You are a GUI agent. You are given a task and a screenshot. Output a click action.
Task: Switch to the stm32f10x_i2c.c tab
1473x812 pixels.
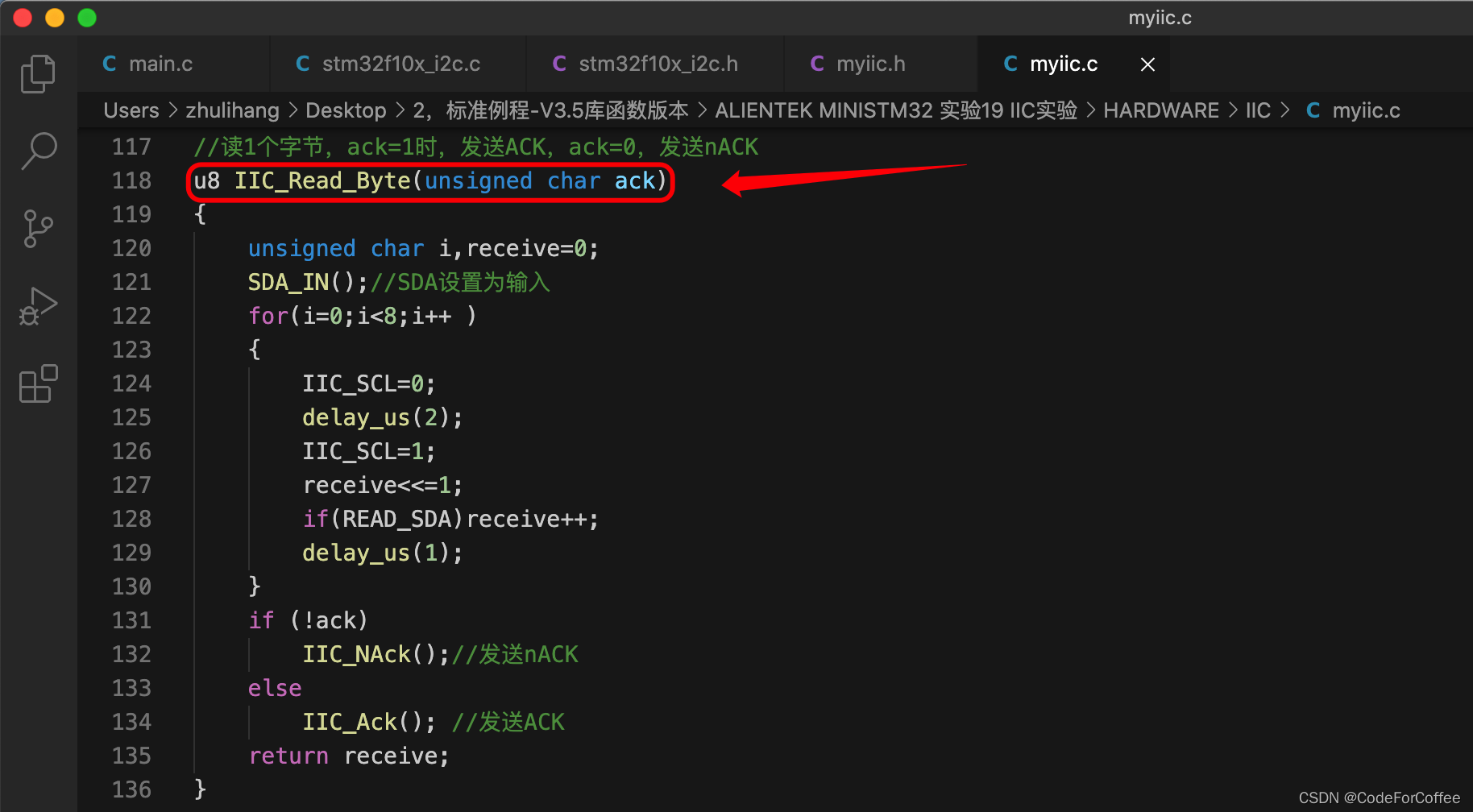[400, 64]
